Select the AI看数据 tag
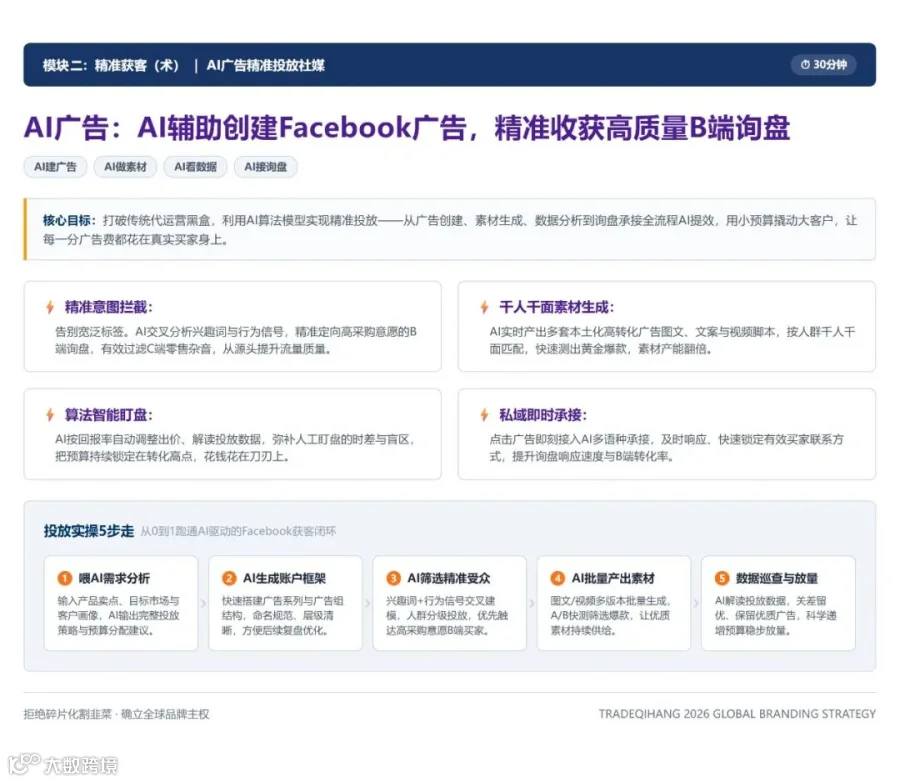Screen dimensions: 900x782 pyautogui.click(x=195, y=167)
